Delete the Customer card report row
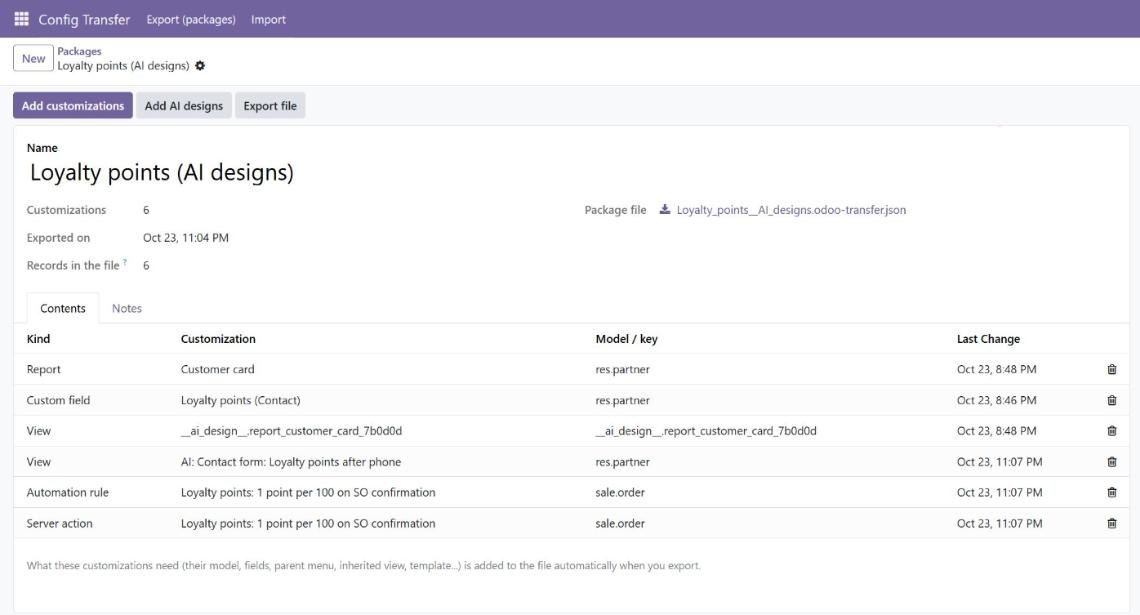 pyautogui.click(x=1112, y=369)
